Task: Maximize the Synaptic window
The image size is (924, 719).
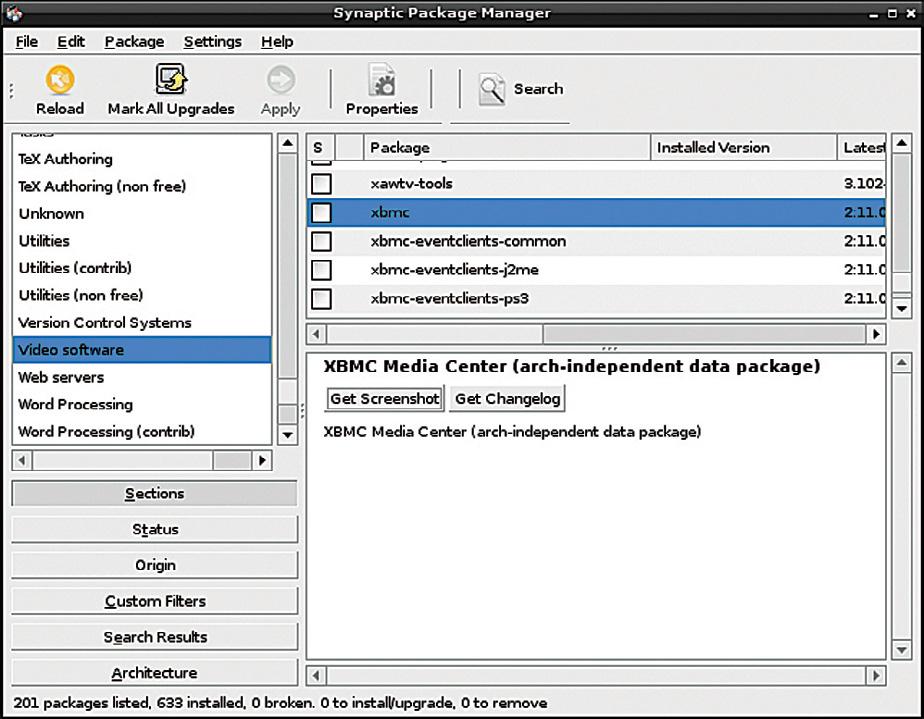Action: (893, 13)
